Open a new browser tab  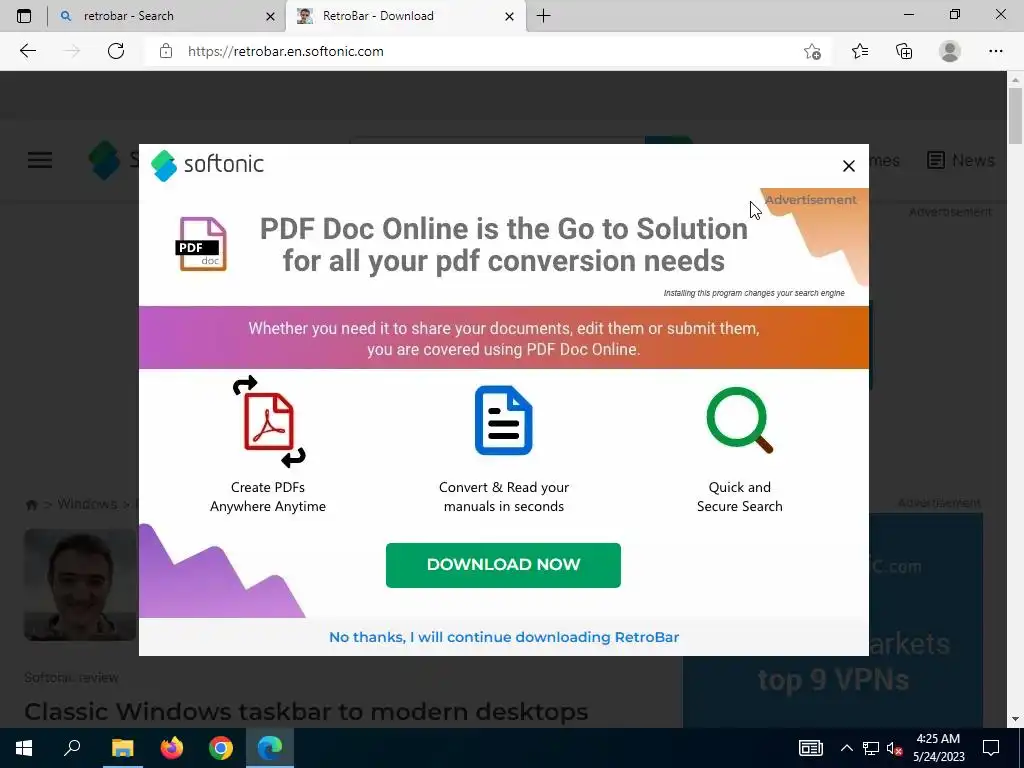pyautogui.click(x=543, y=16)
